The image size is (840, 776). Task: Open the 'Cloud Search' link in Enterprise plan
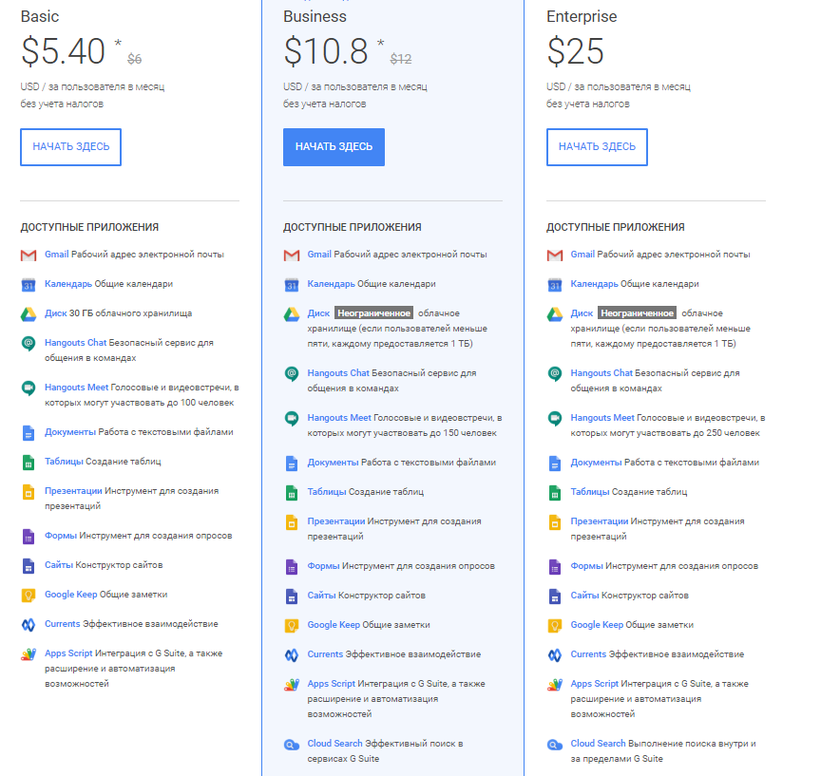pos(598,744)
